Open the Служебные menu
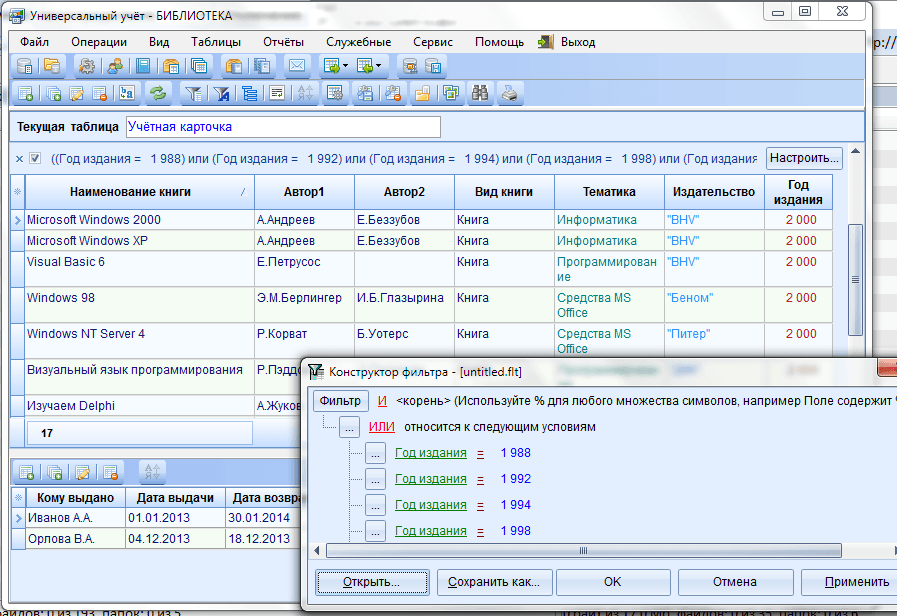The height and width of the screenshot is (616, 897). pos(358,42)
